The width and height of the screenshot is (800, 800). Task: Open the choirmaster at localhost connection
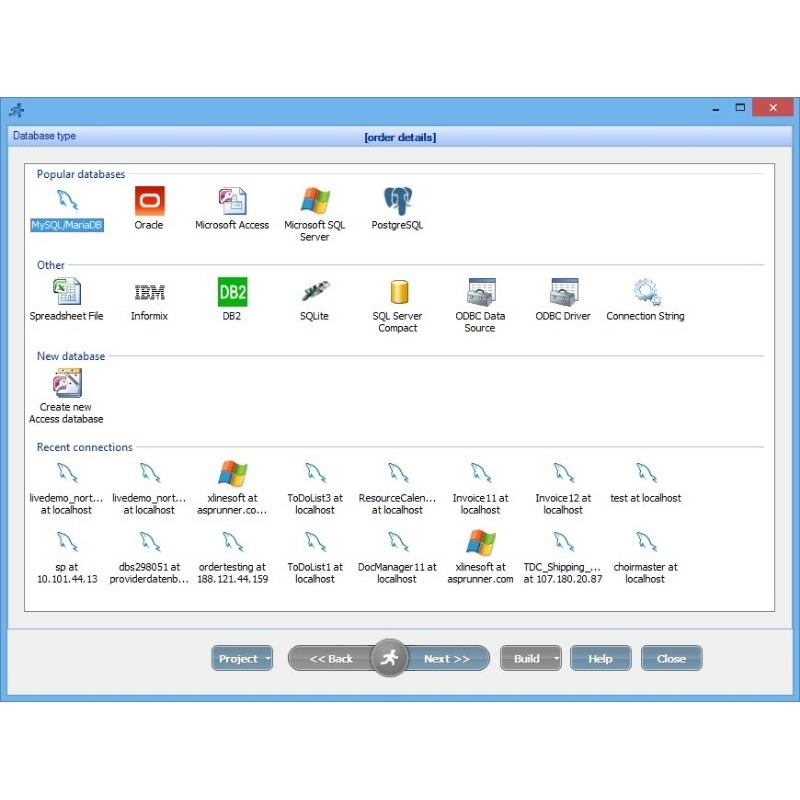tap(646, 556)
